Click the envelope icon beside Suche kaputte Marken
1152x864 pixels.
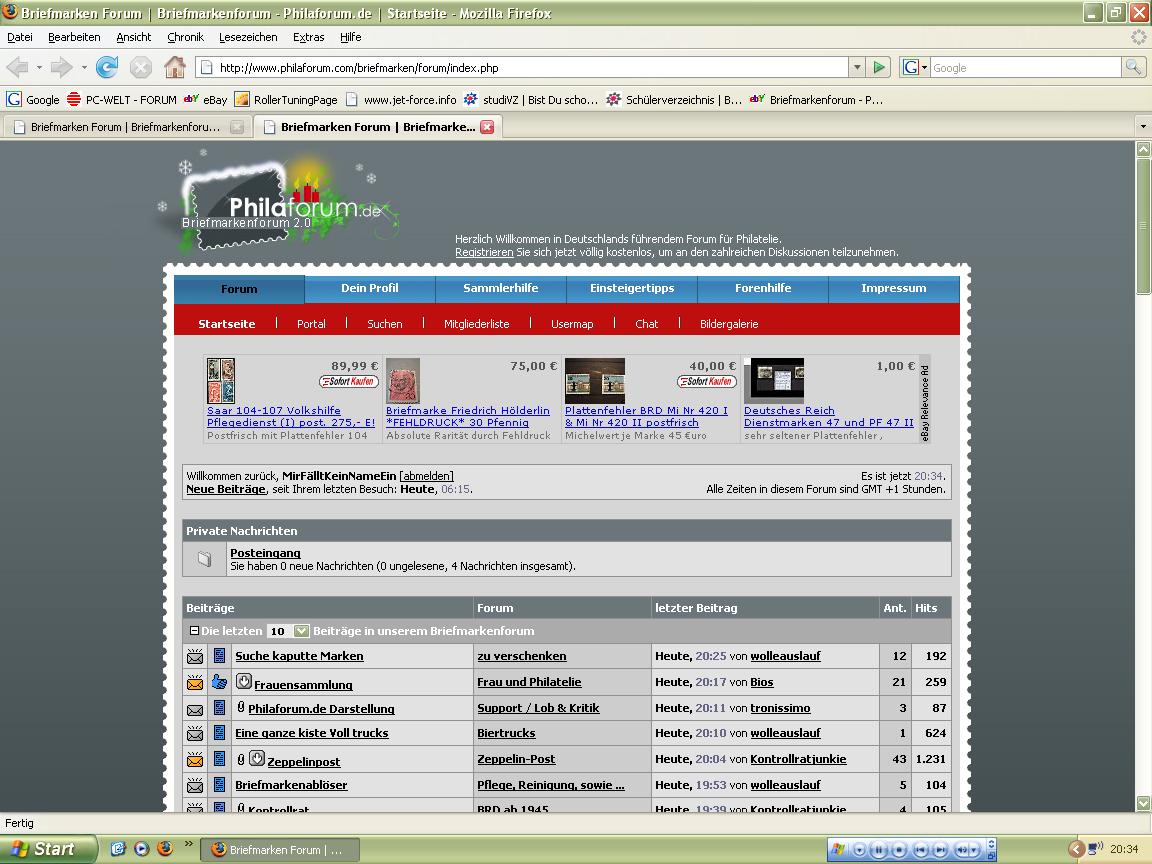[x=195, y=657]
